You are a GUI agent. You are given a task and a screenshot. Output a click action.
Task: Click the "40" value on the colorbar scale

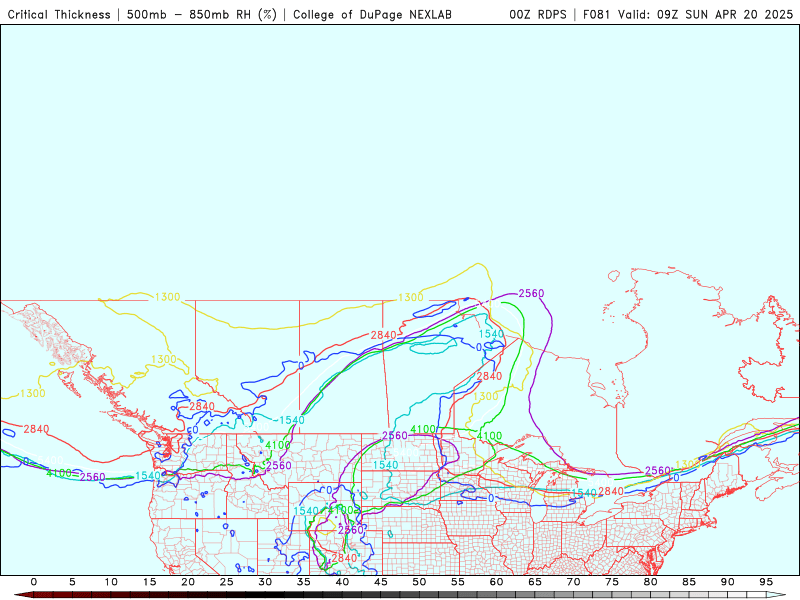[x=342, y=582]
